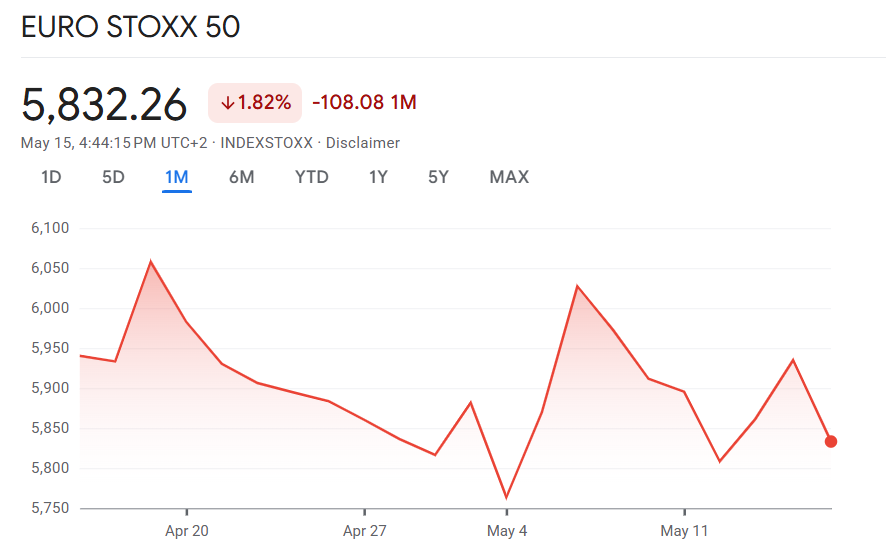Switch to 1Y chart range
The width and height of the screenshot is (886, 548).
378,177
